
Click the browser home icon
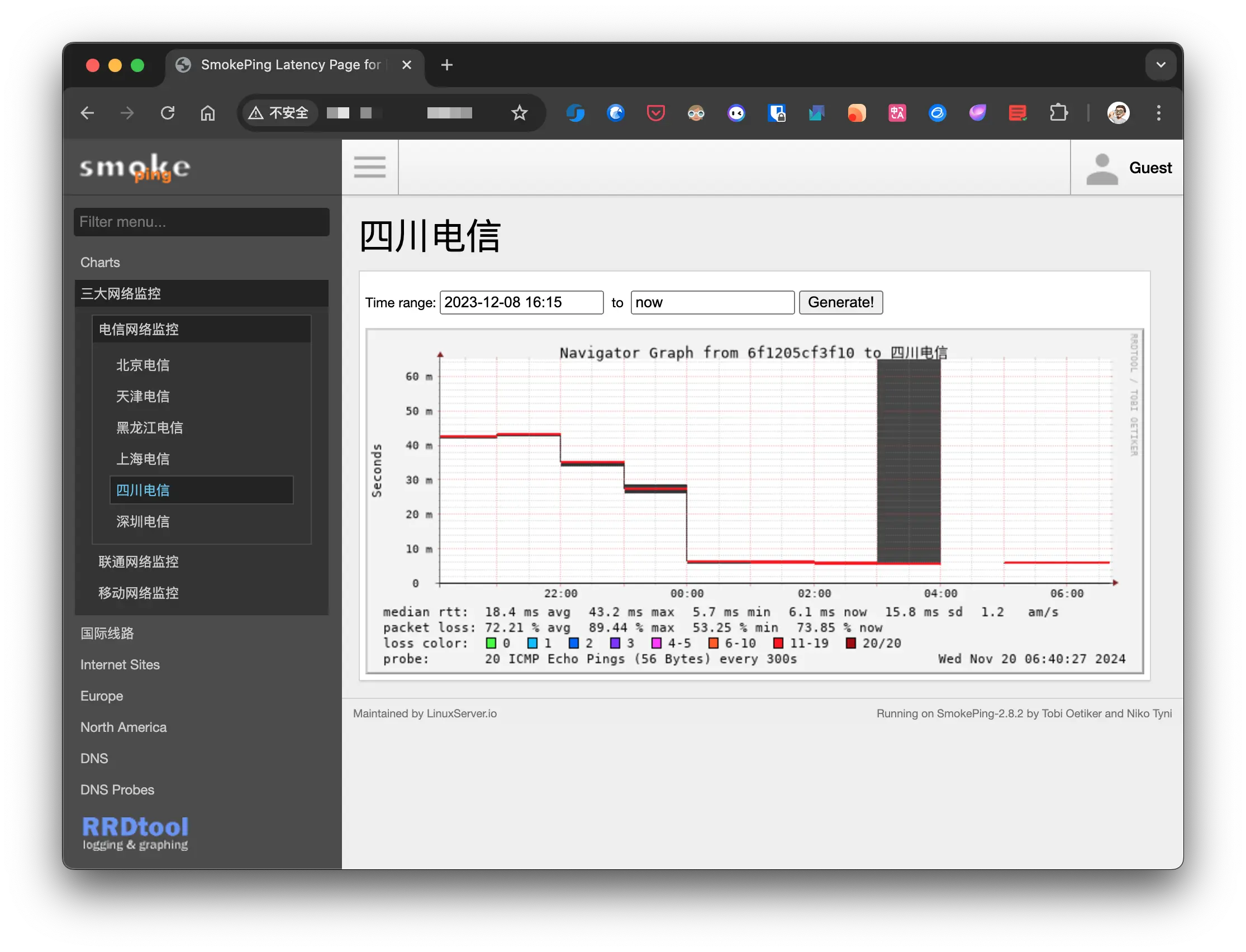point(208,113)
